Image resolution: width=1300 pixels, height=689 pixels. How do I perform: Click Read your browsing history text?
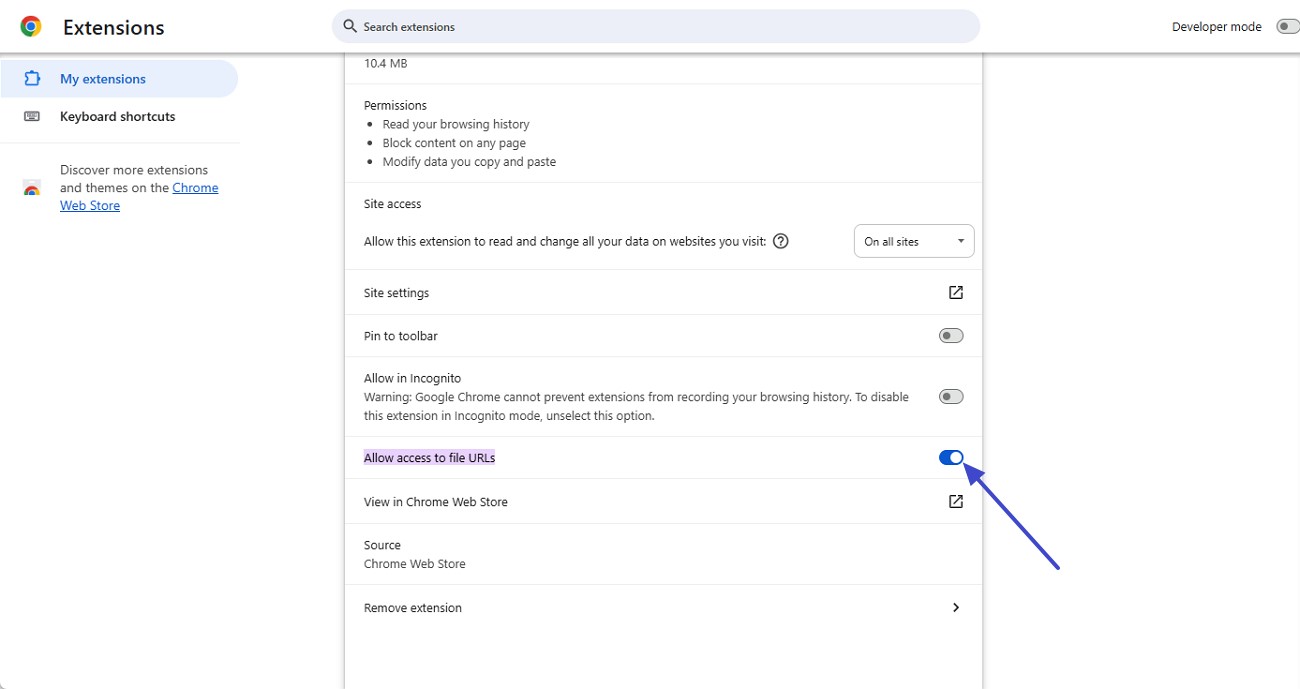pyautogui.click(x=456, y=124)
